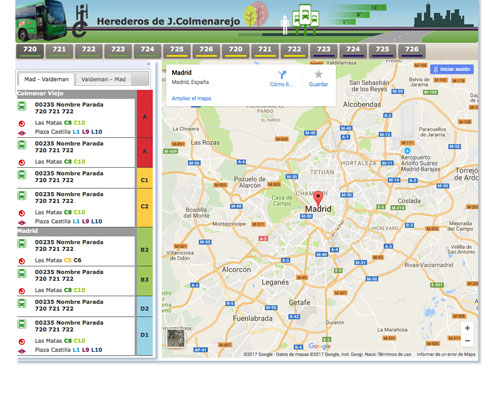
Task: Click the bus icon of the first stop
Action: (22, 106)
